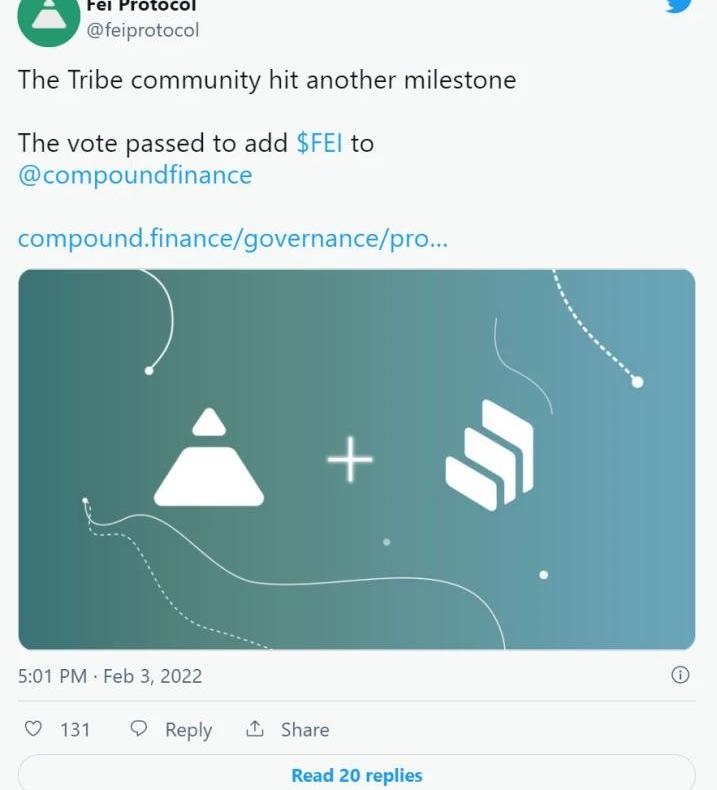The image size is (717, 790).
Task: Click Read 20 replies button
Action: pyautogui.click(x=357, y=775)
